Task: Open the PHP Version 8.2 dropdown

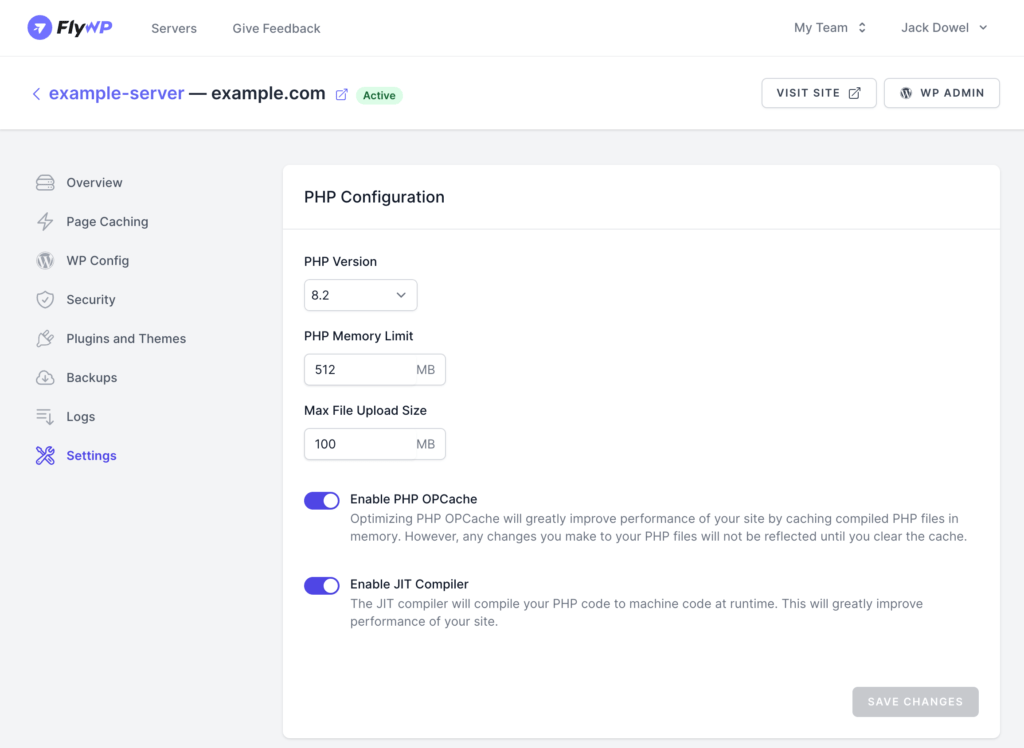Action: 360,295
